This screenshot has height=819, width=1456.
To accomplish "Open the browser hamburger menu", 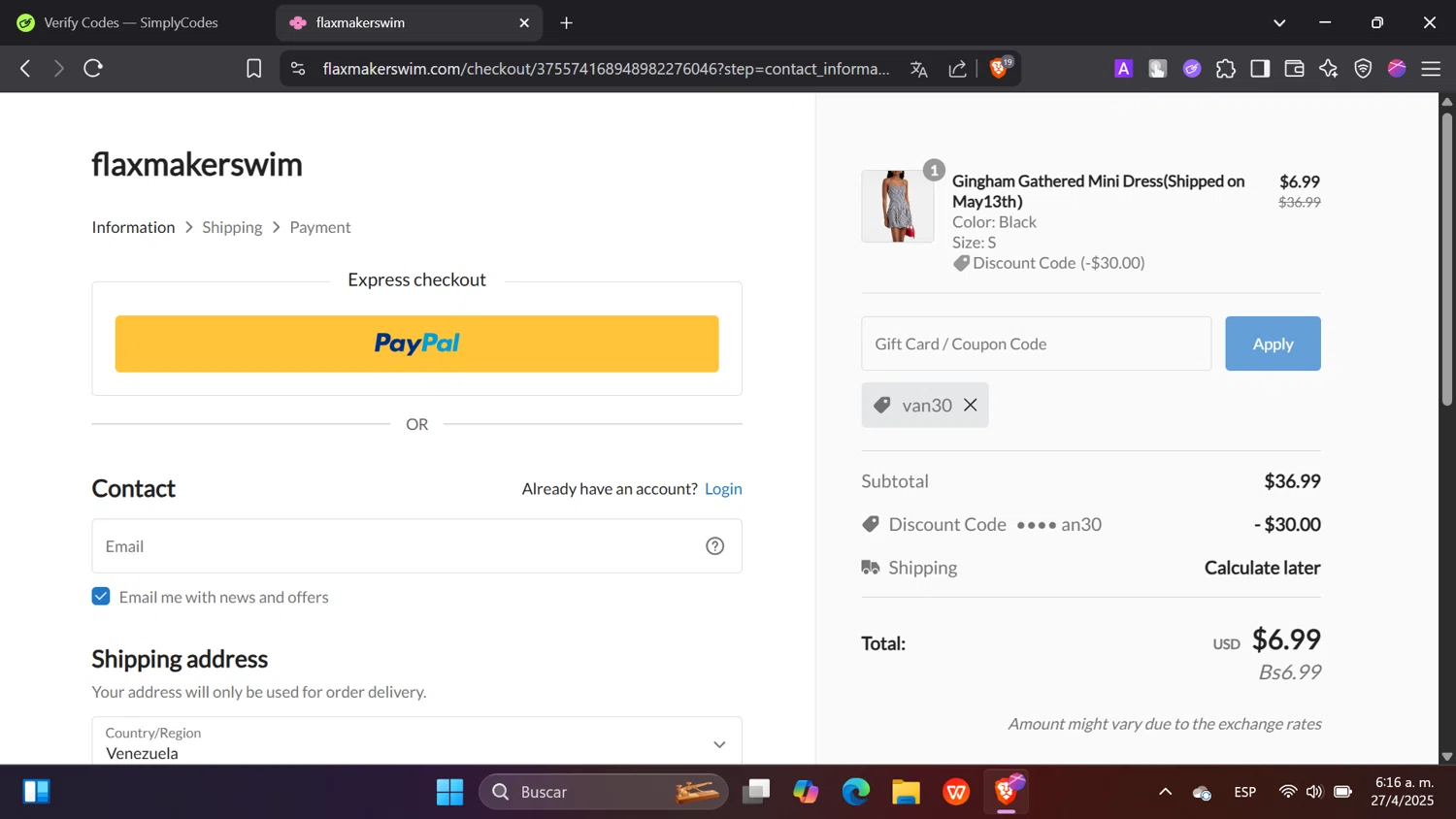I will [1431, 68].
